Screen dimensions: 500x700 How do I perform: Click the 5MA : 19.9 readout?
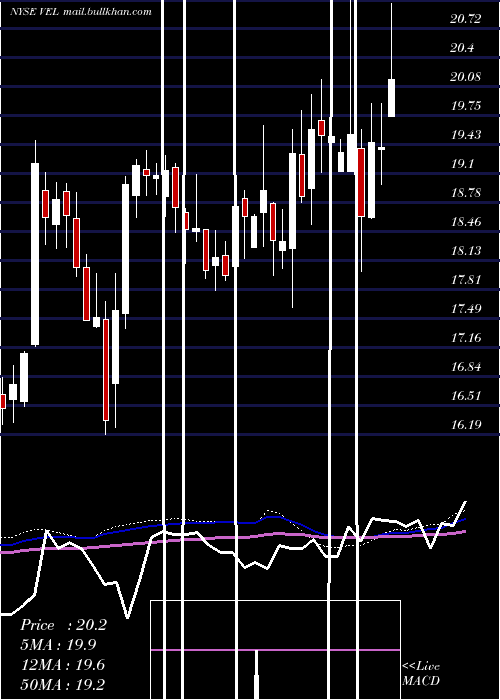pos(58,645)
